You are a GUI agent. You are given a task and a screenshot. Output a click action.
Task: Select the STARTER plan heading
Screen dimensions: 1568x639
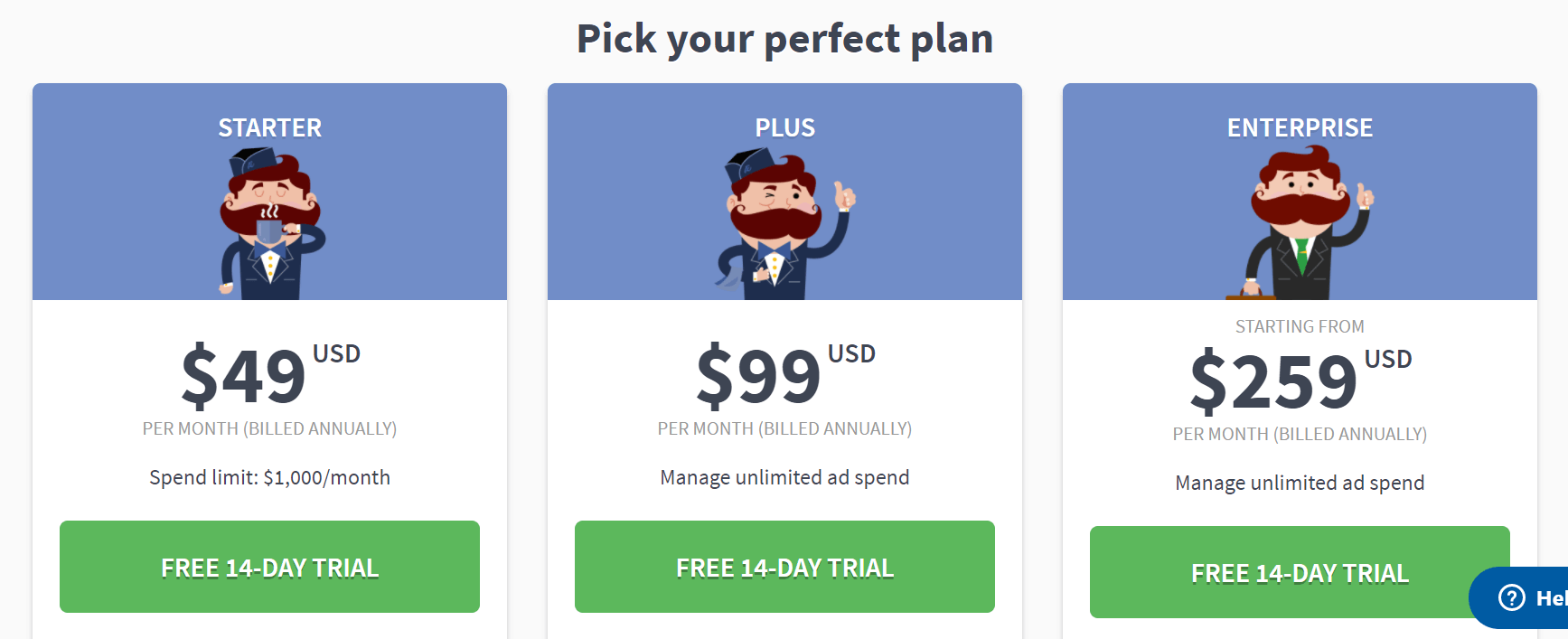click(269, 127)
